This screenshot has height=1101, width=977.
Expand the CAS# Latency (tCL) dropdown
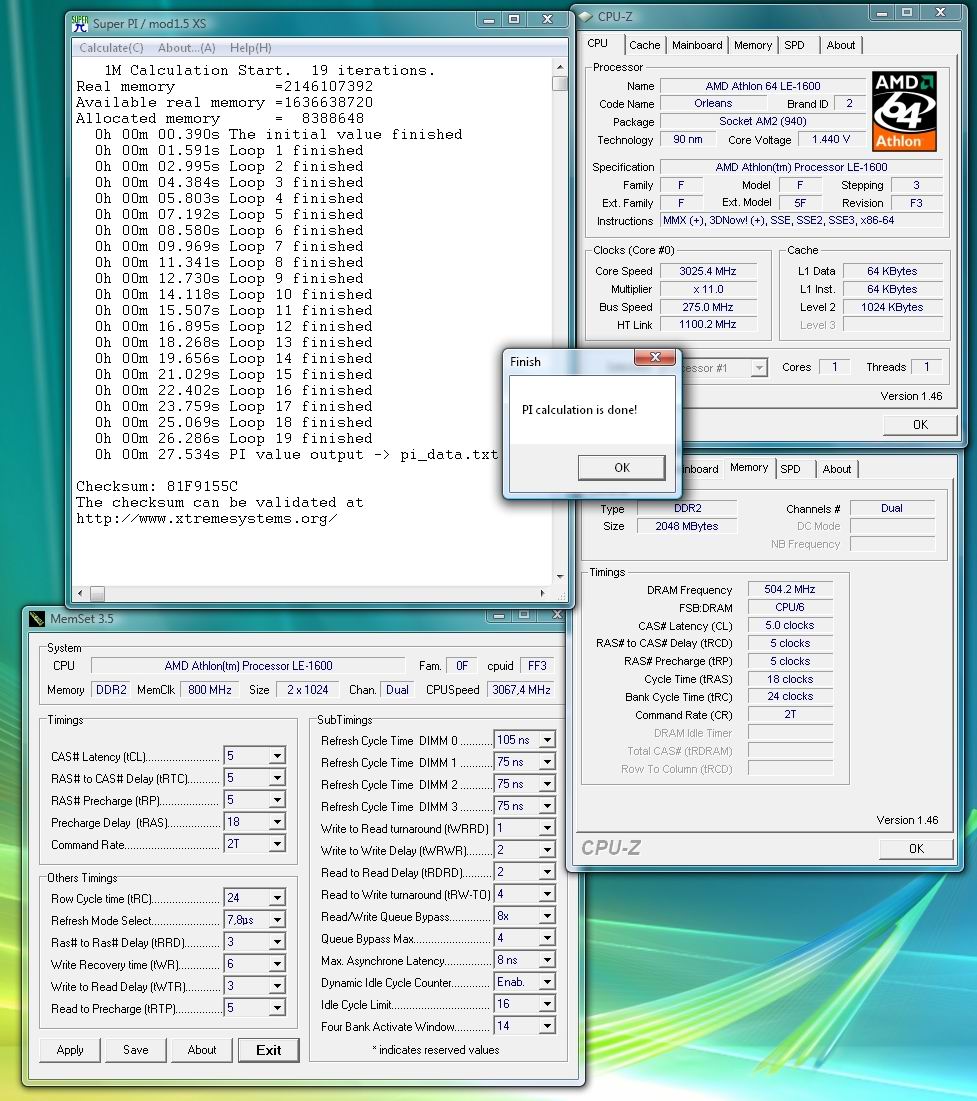point(277,756)
